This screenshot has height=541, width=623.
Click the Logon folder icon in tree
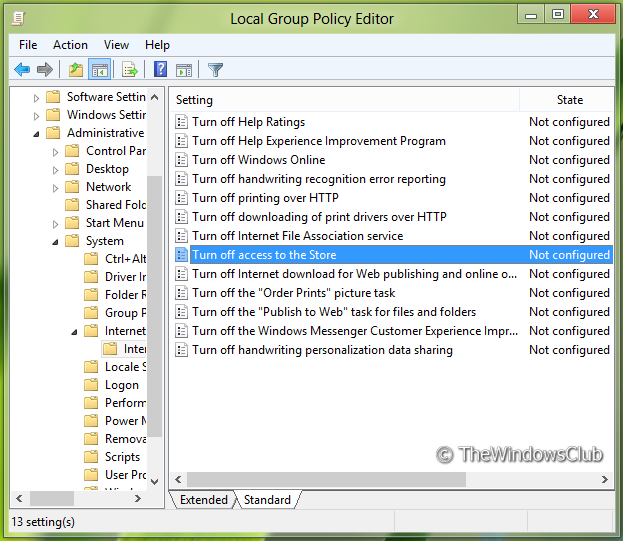coord(91,384)
